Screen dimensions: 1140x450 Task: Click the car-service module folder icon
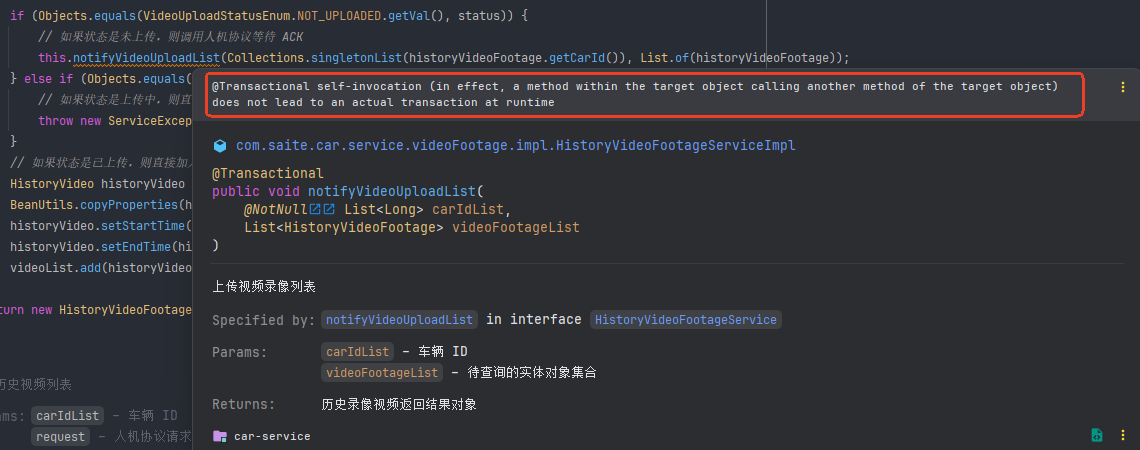coord(220,435)
